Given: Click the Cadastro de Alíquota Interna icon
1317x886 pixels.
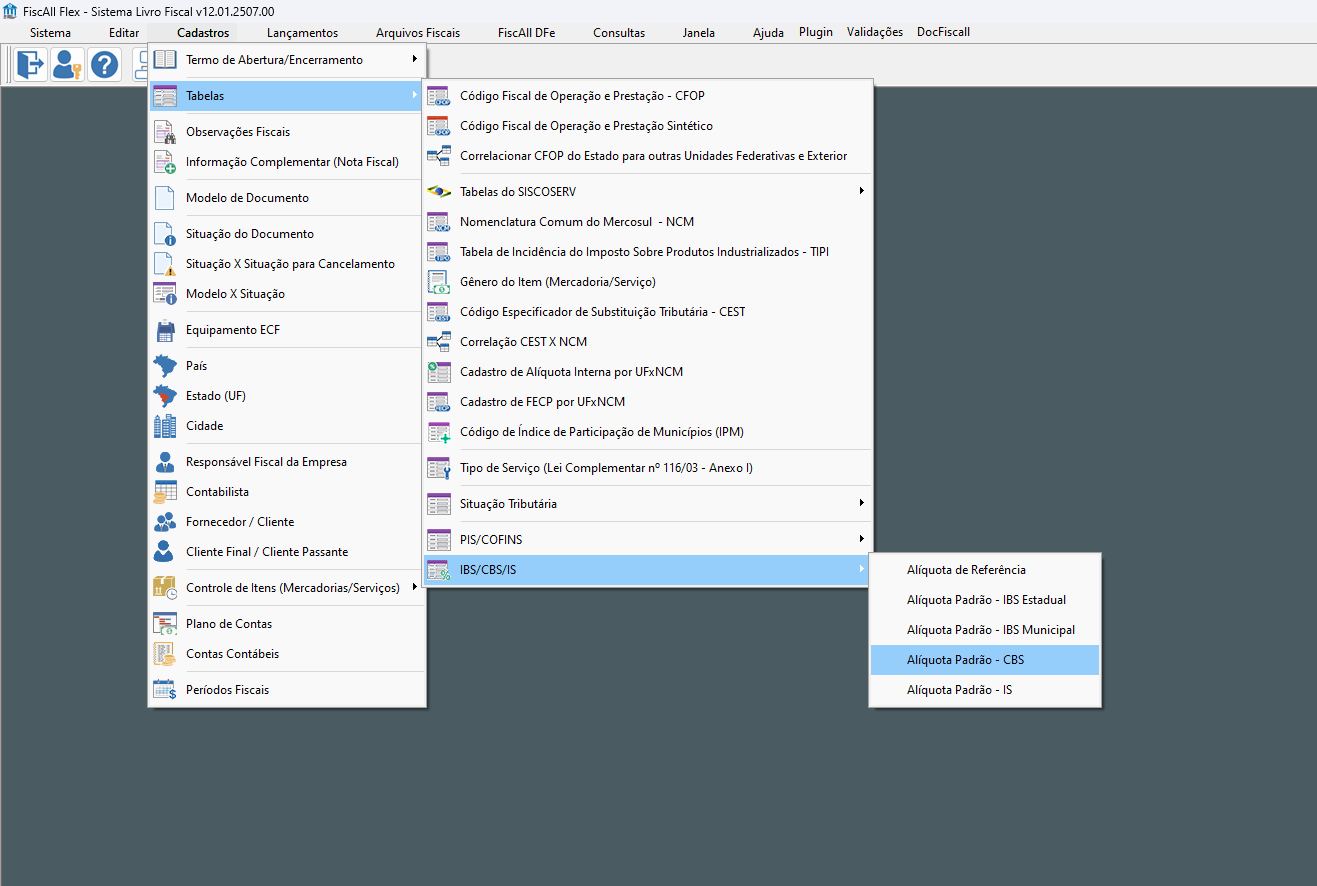Looking at the screenshot, I should (x=439, y=372).
